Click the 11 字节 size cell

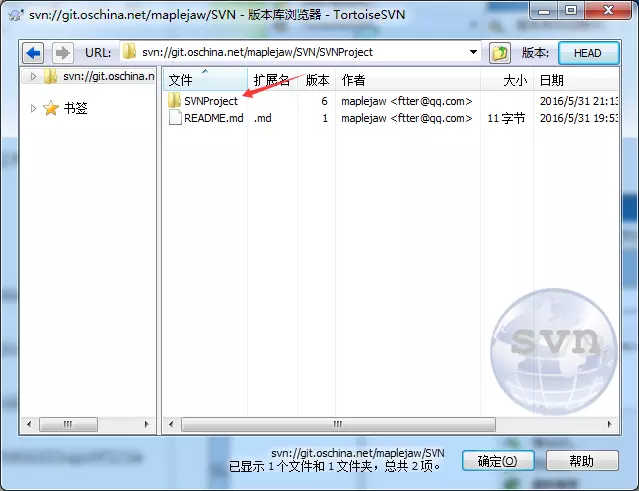tap(506, 118)
